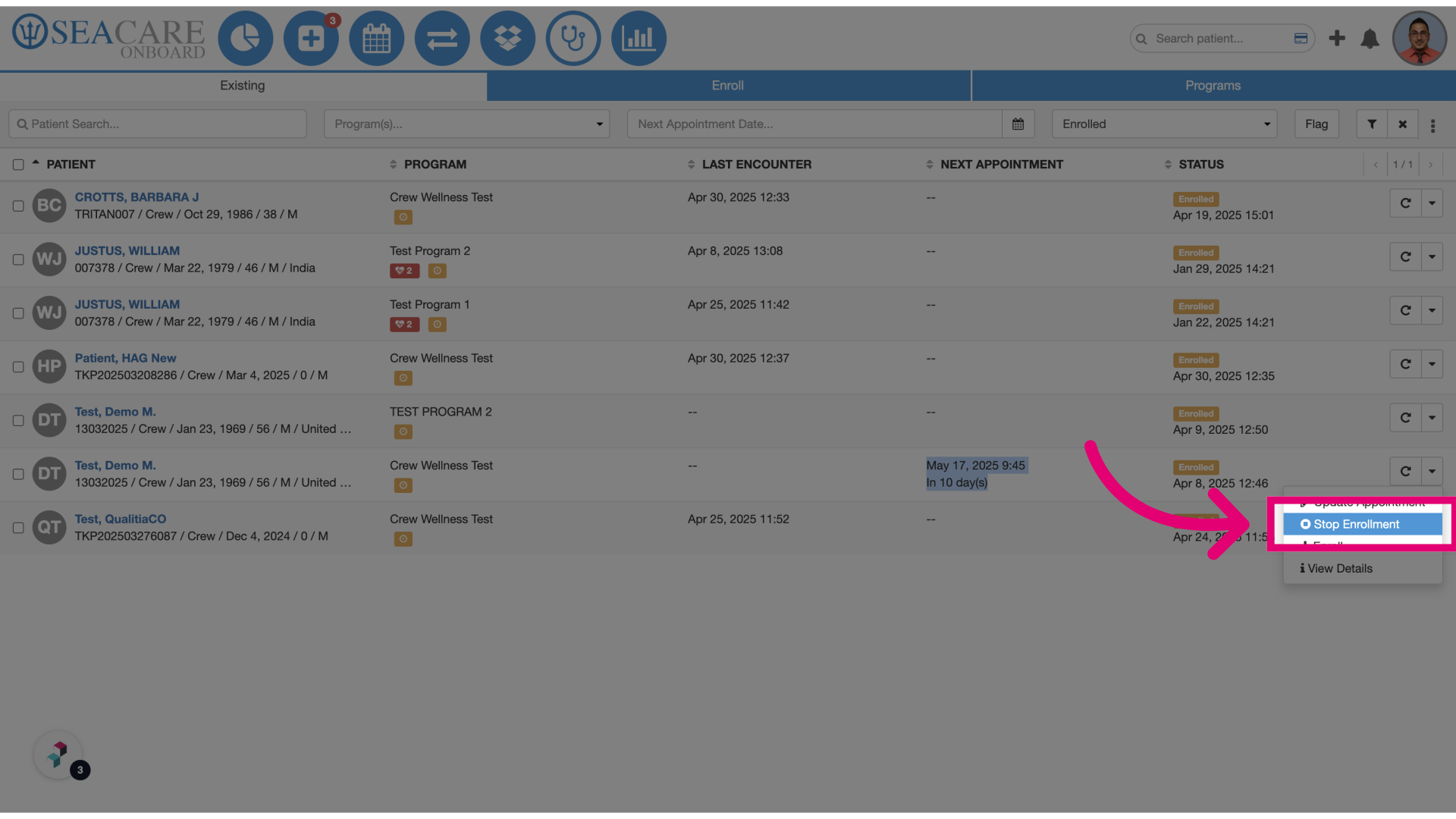Viewport: 1456px width, 819px height.
Task: Open patient Test, QualitiaCO link
Action: [120, 519]
